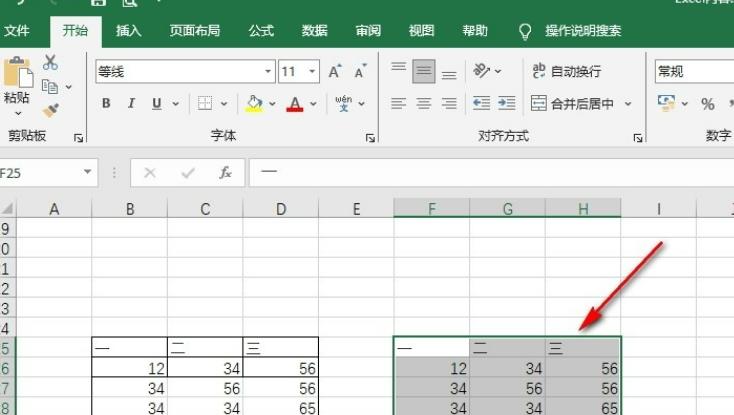Apply percent style
734x415 pixels.
click(708, 104)
